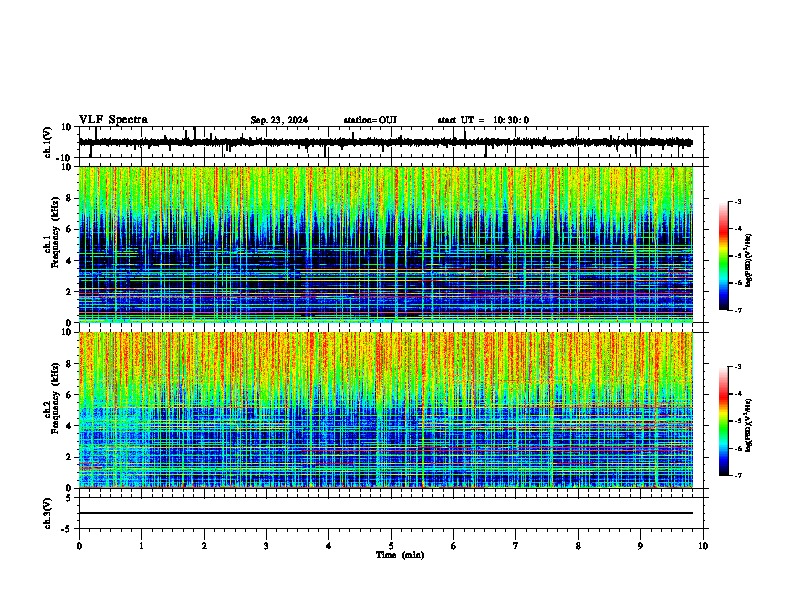Screen dimensions: 792x612
Task: Click the "5" tick on ch.3(V) axis
Action: (69, 498)
